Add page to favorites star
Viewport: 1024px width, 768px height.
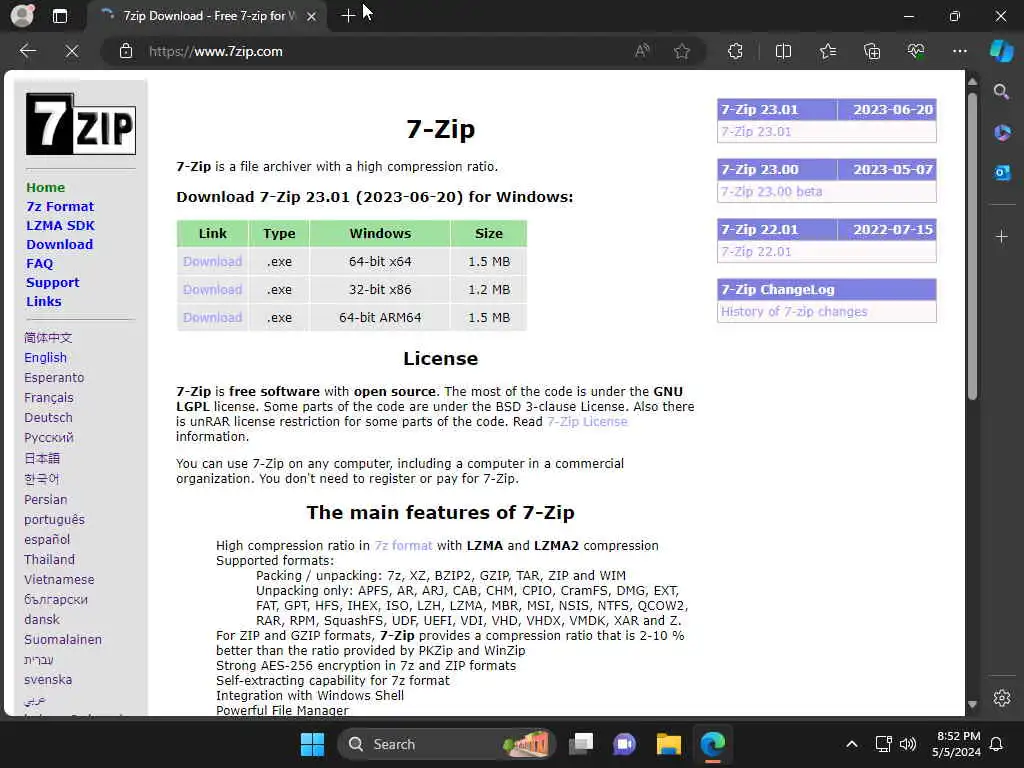[x=682, y=51]
